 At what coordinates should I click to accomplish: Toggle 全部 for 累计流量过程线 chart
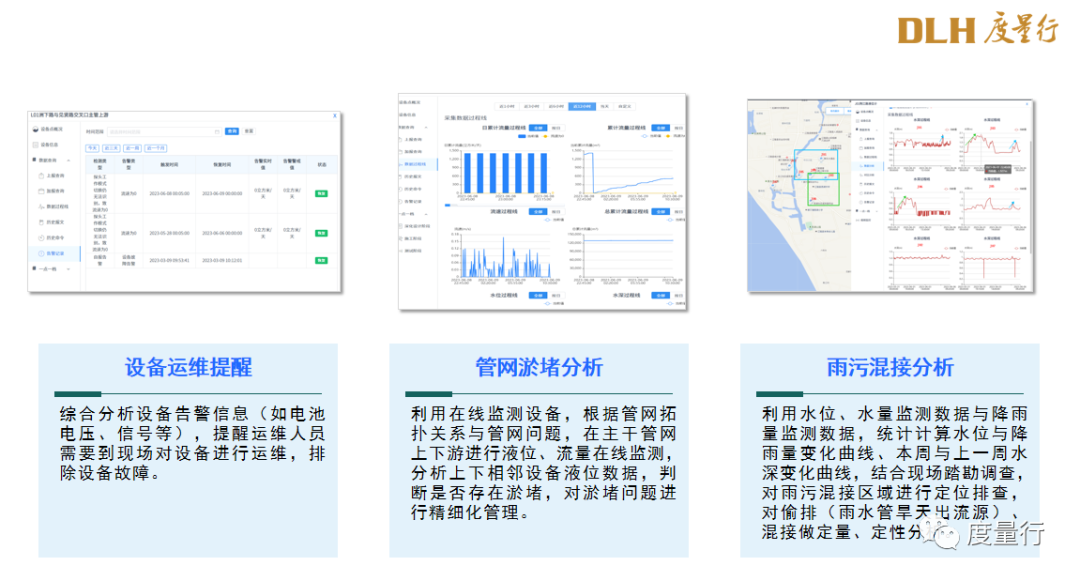(661, 128)
